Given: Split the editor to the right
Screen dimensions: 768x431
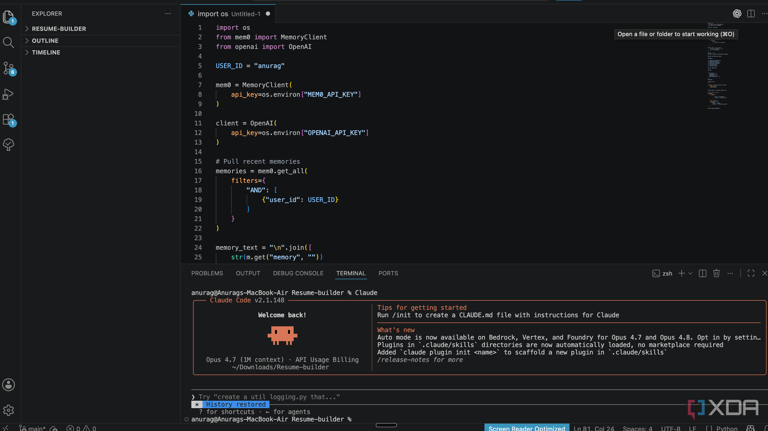Looking at the screenshot, I should click(x=751, y=14).
